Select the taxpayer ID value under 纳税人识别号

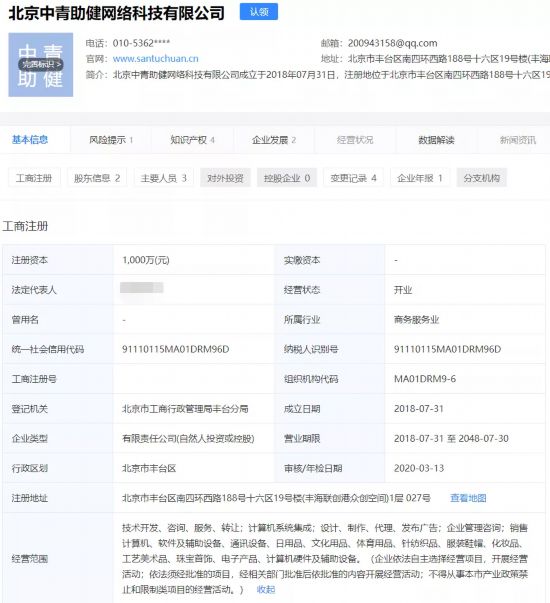tap(447, 349)
